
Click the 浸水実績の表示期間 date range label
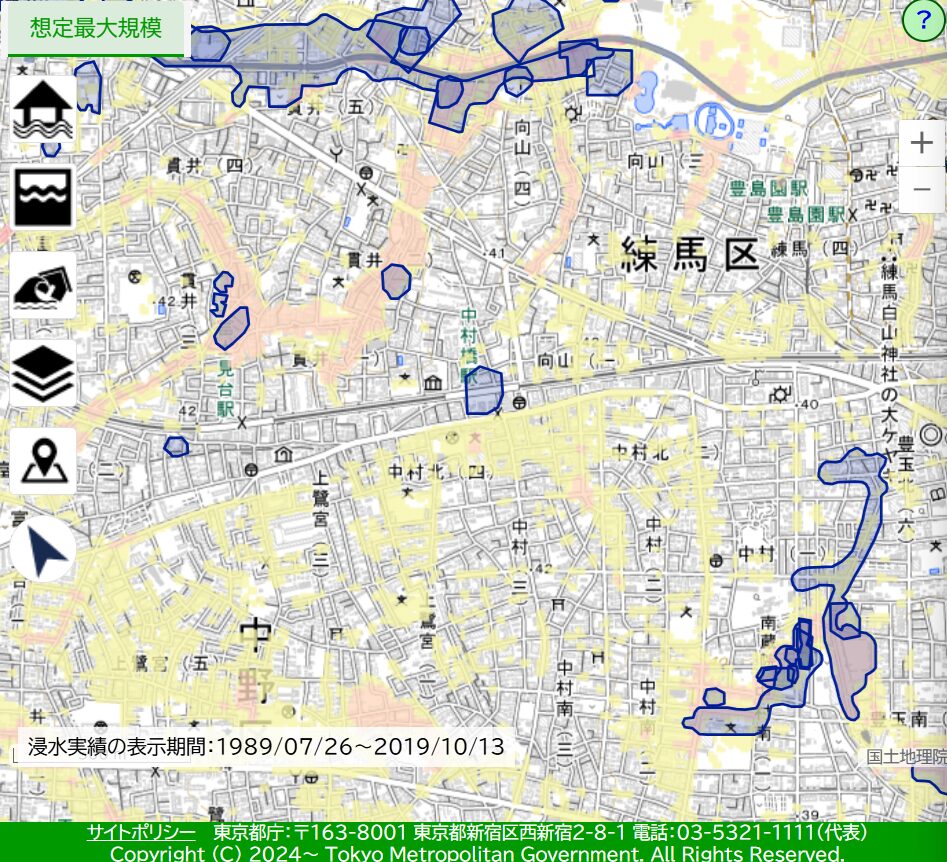point(266,747)
